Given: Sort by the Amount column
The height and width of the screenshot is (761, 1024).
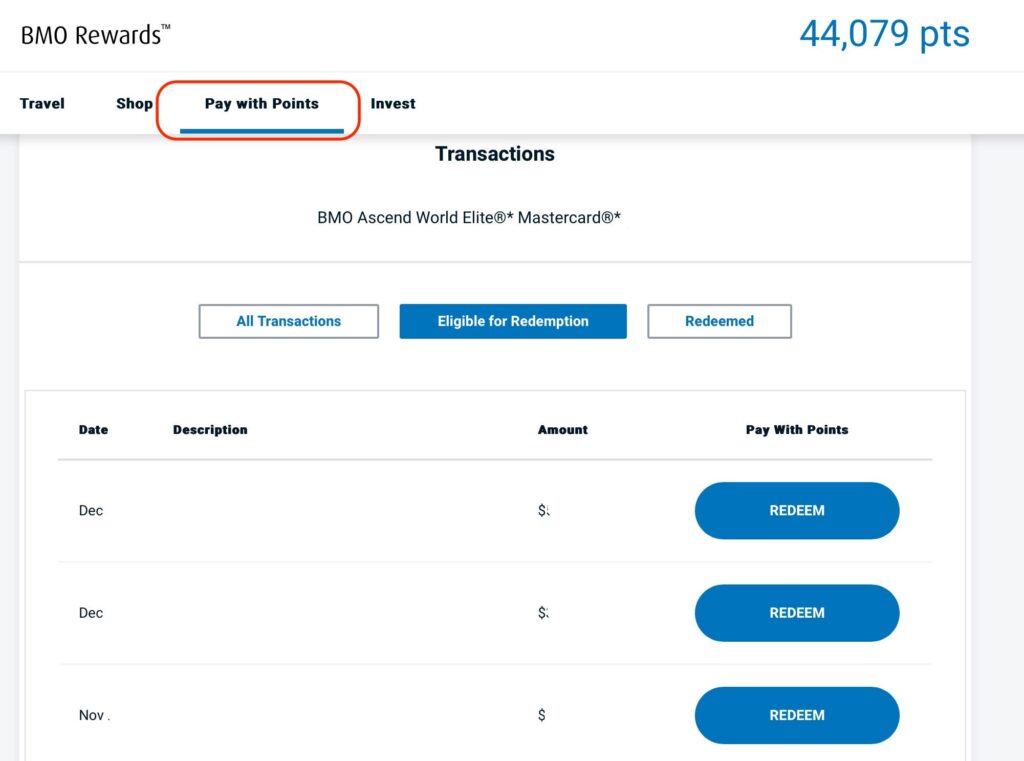Looking at the screenshot, I should (x=562, y=430).
